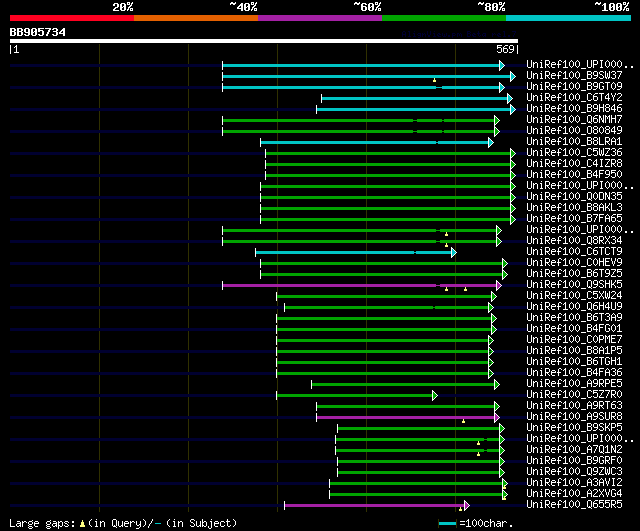
Task: Click the arrowhead ending the C6TCT9 alignment
Action: pyautogui.click(x=454, y=253)
